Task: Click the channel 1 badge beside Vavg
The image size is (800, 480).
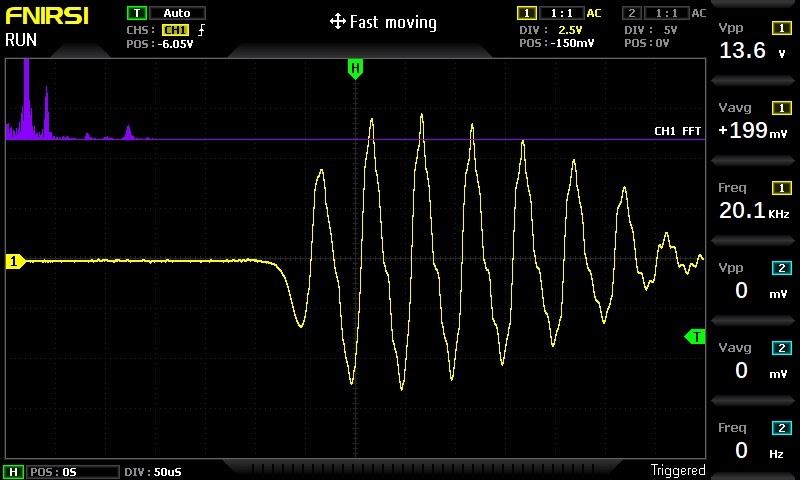Action: [x=782, y=108]
